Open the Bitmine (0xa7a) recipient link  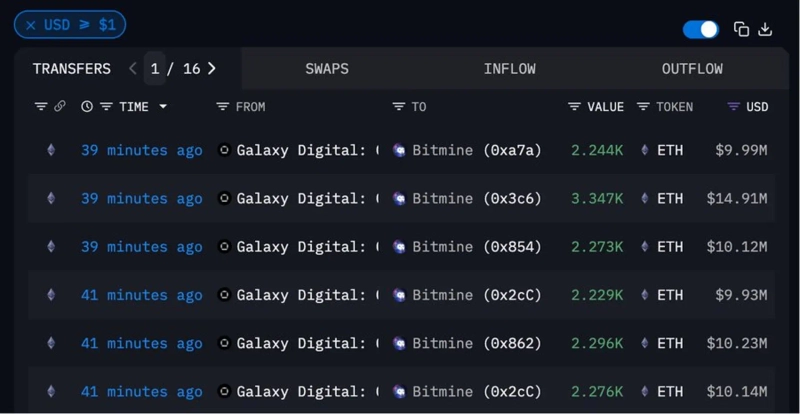pyautogui.click(x=475, y=150)
